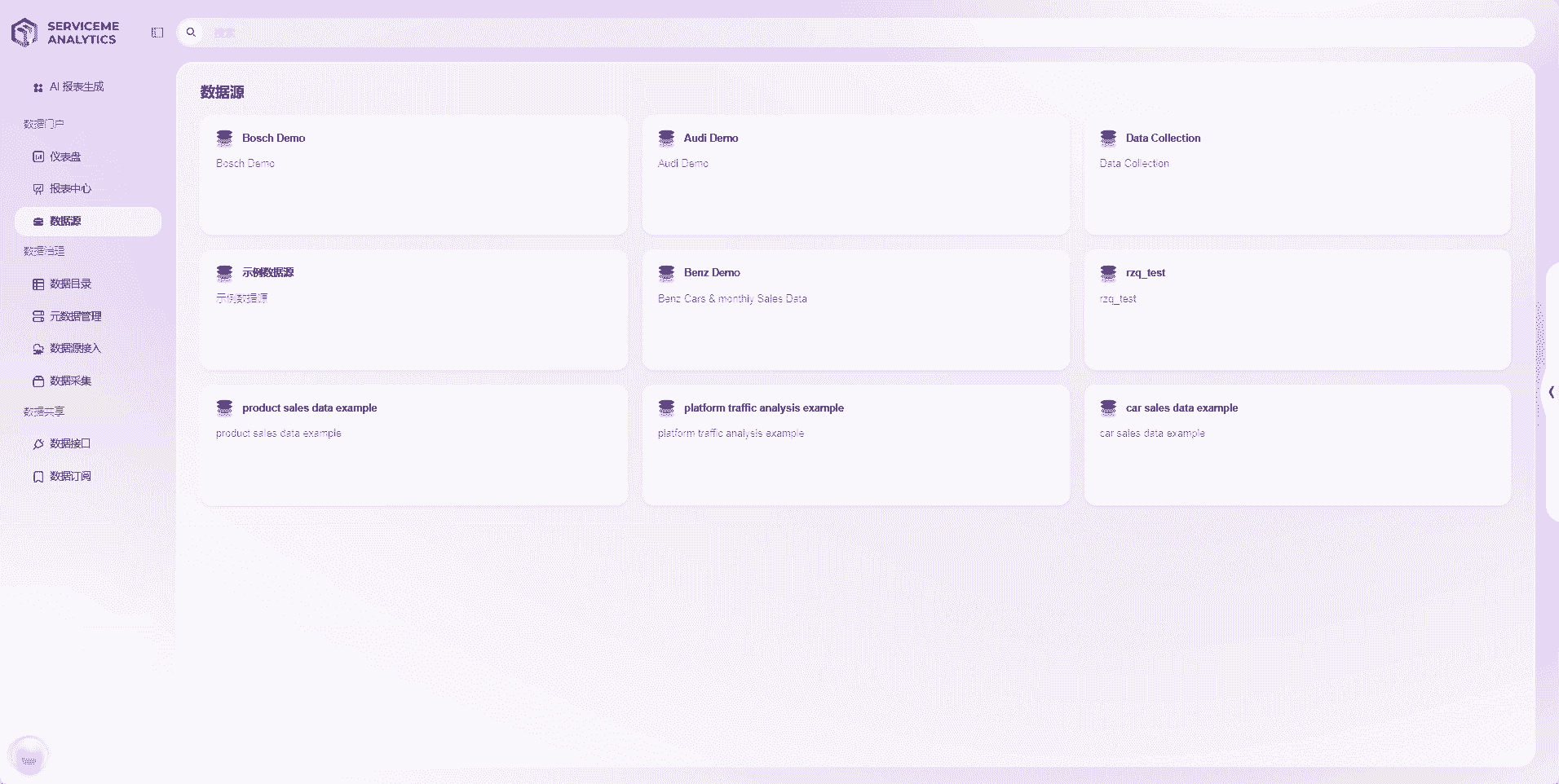Click the 数据门户 section label
Screen dimensions: 1559x784
tap(44, 124)
